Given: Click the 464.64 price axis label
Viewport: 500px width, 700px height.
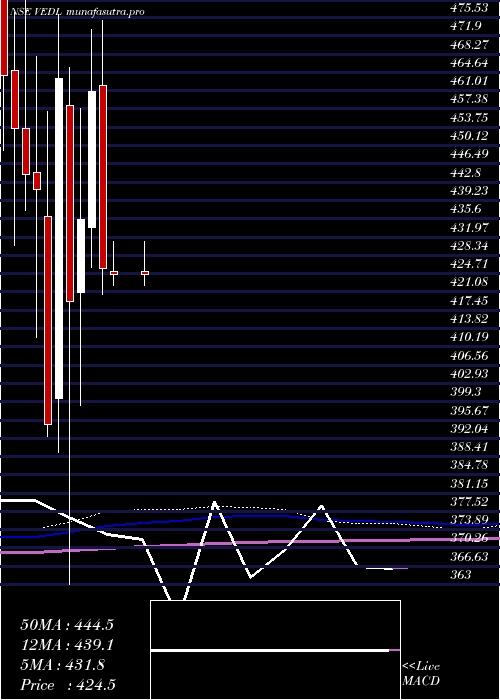Looking at the screenshot, I should pyautogui.click(x=470, y=62).
